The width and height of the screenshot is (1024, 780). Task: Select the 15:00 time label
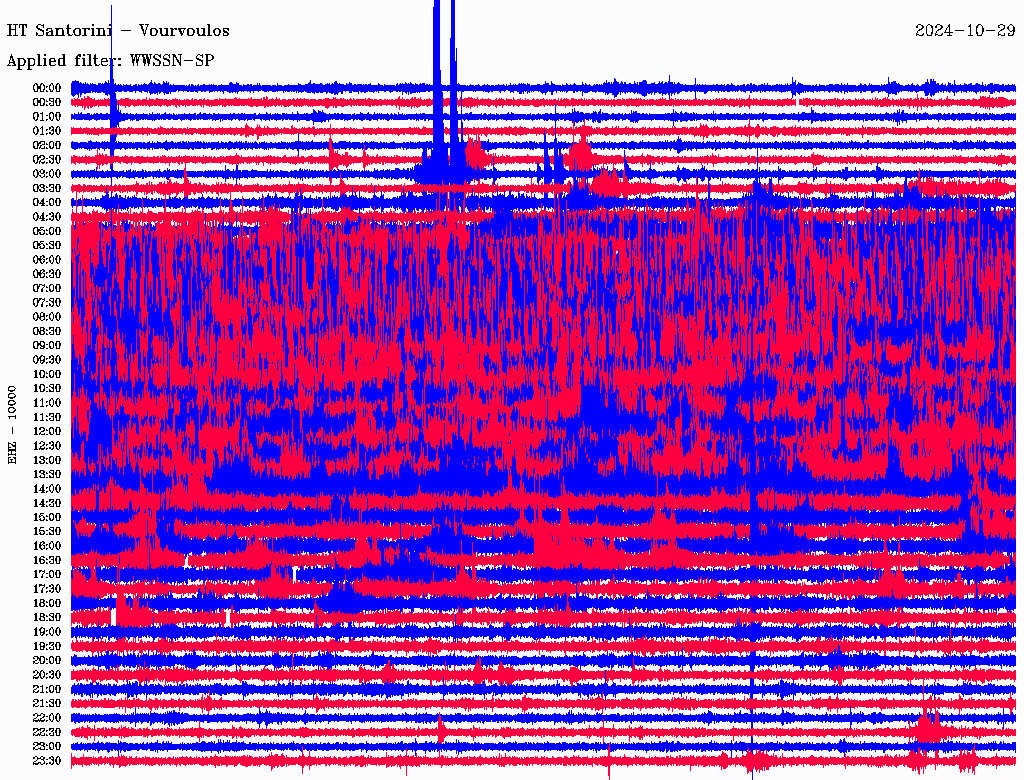pos(46,517)
